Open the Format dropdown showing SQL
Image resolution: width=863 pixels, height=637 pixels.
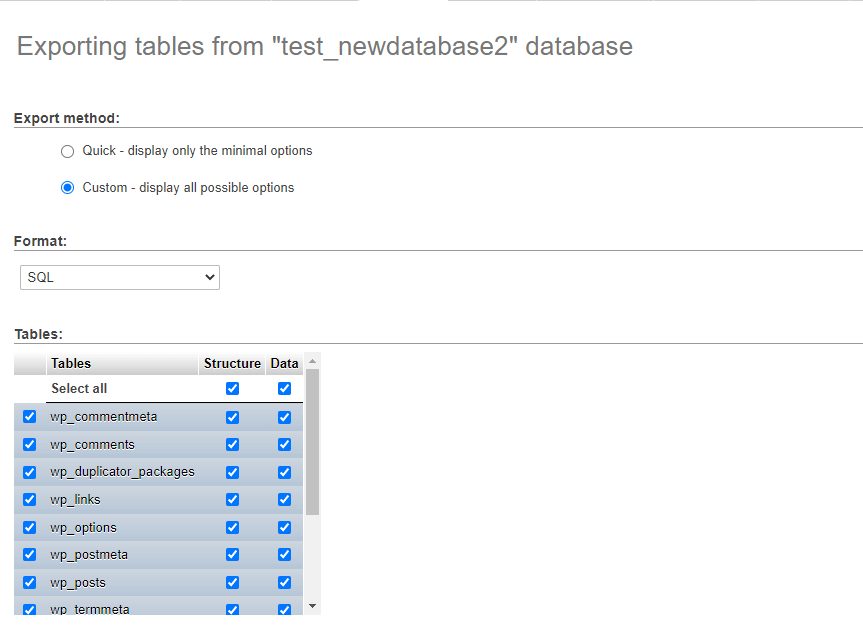coord(119,277)
